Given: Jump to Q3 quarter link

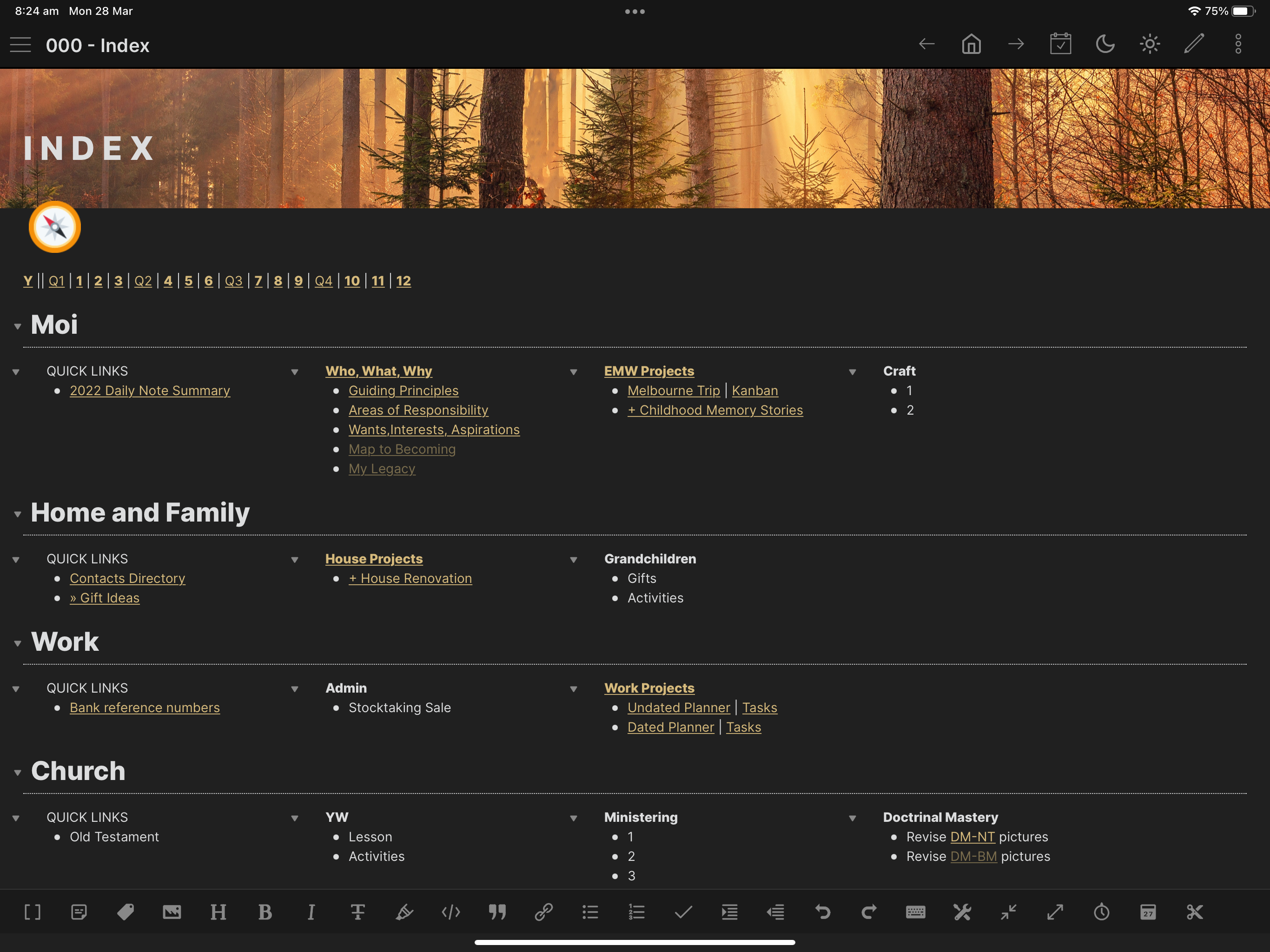Looking at the screenshot, I should [233, 281].
